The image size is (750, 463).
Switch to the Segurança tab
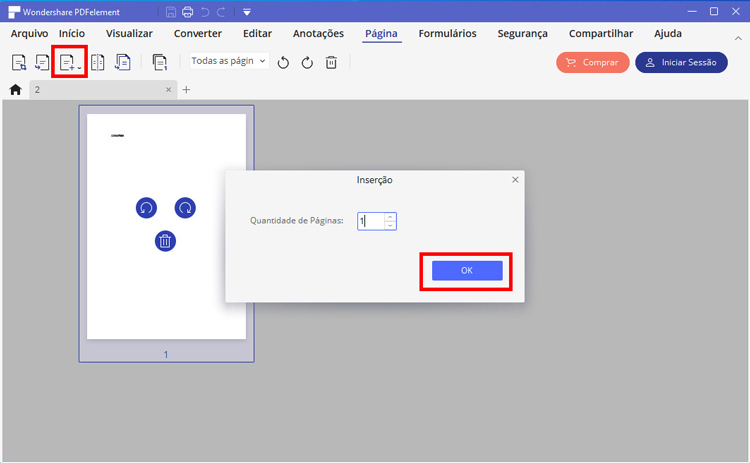522,33
